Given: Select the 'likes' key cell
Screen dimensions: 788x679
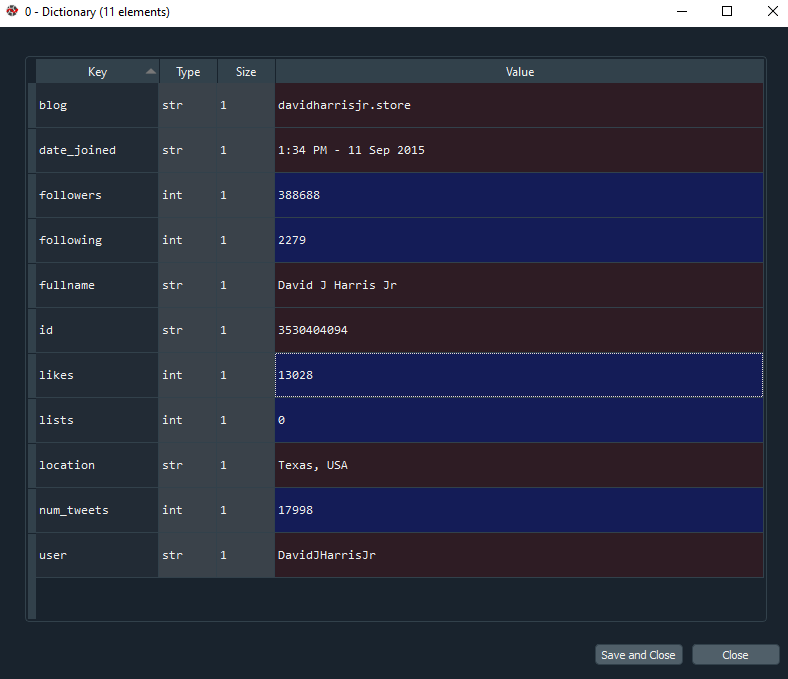Looking at the screenshot, I should pyautogui.click(x=97, y=375).
